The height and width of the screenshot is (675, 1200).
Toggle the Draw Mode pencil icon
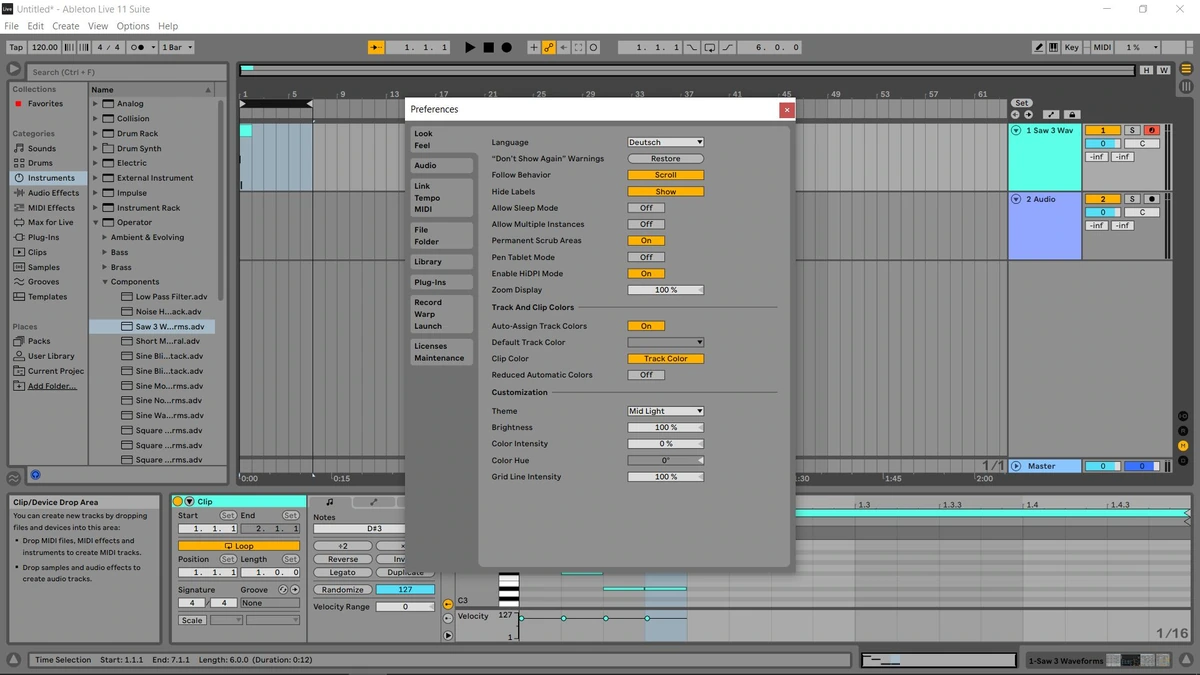(x=1039, y=47)
